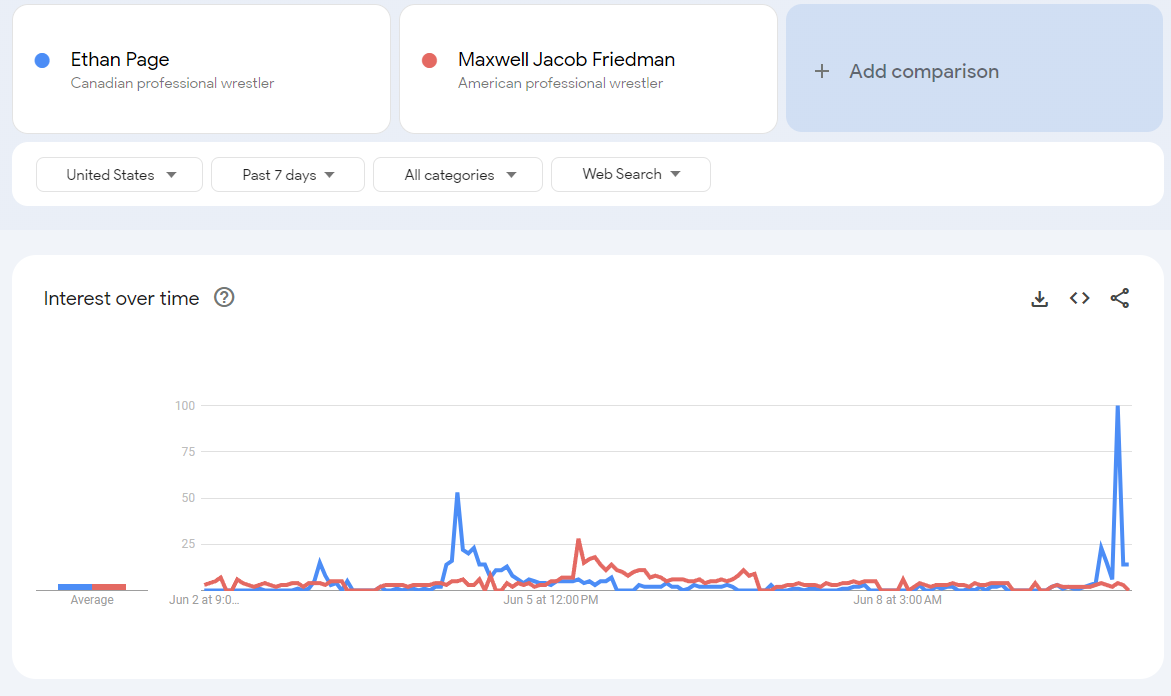Click the blue peak at 100 on chart
1171x696 pixels.
point(1117,407)
